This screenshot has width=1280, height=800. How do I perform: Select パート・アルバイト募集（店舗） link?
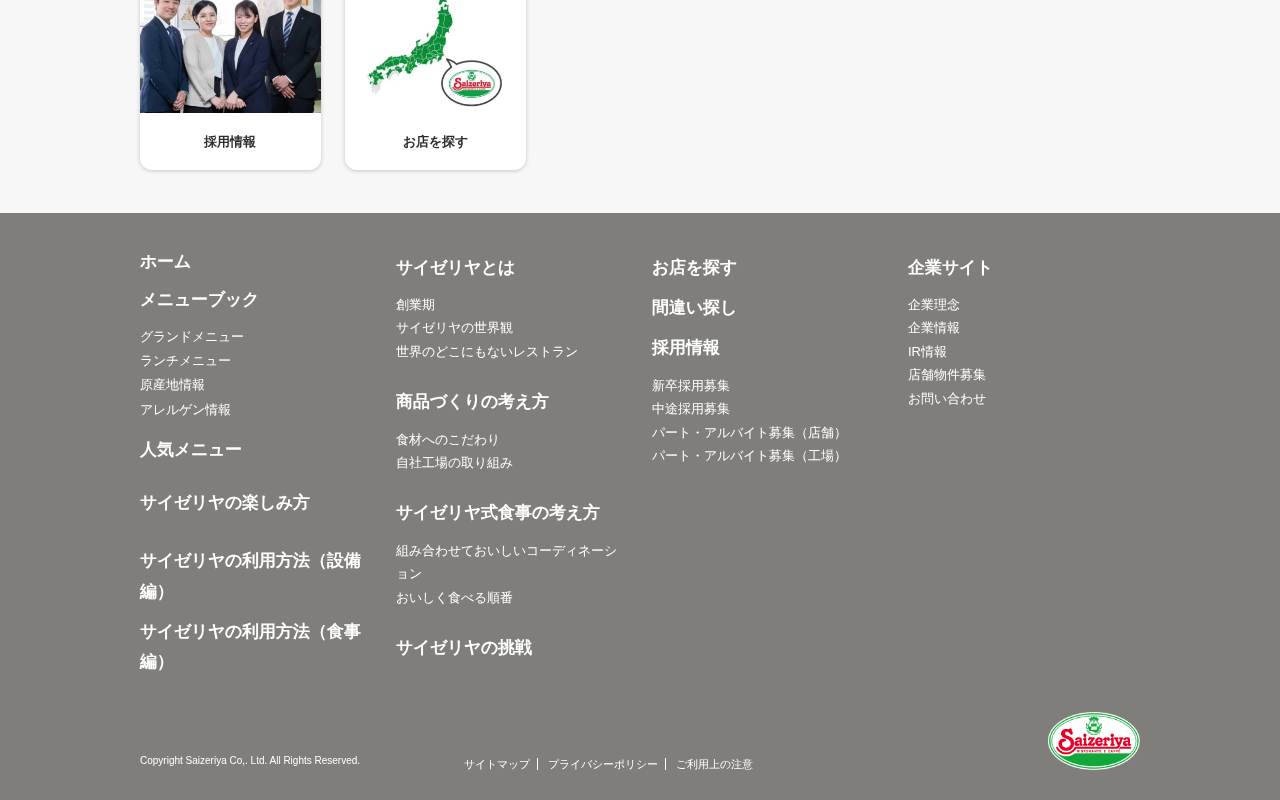coord(749,433)
